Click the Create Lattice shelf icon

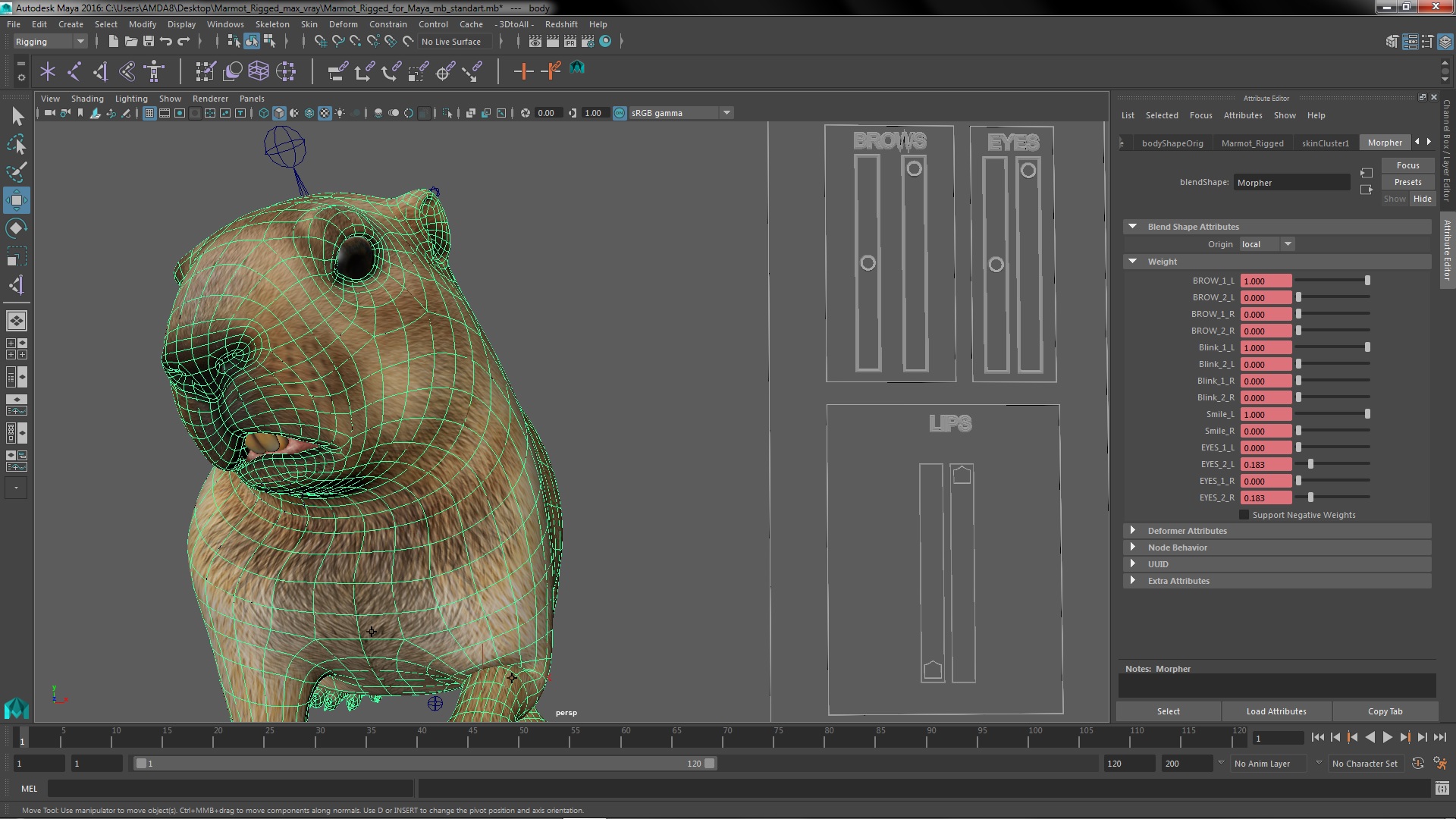coord(259,72)
